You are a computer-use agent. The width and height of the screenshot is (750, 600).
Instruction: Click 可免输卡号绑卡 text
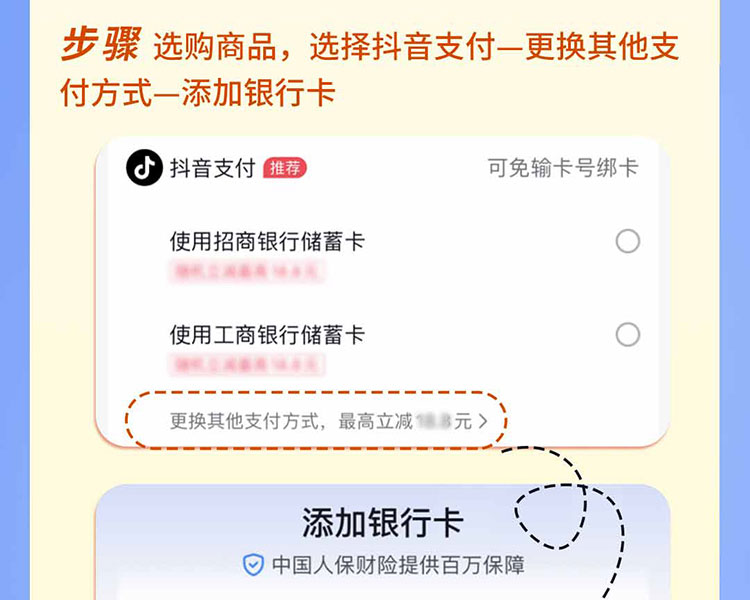563,168
